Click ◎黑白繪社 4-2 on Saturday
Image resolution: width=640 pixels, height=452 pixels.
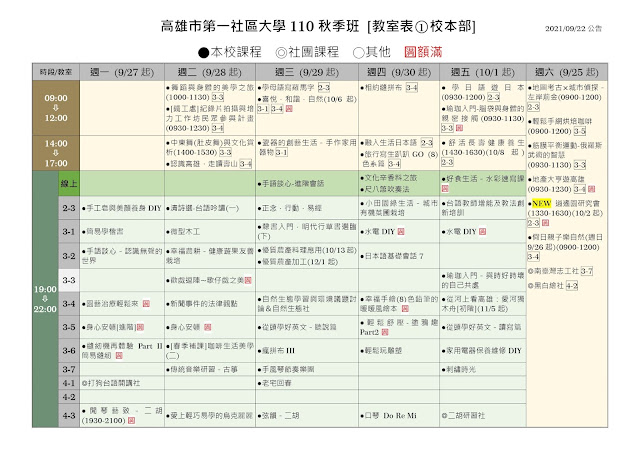coord(553,285)
